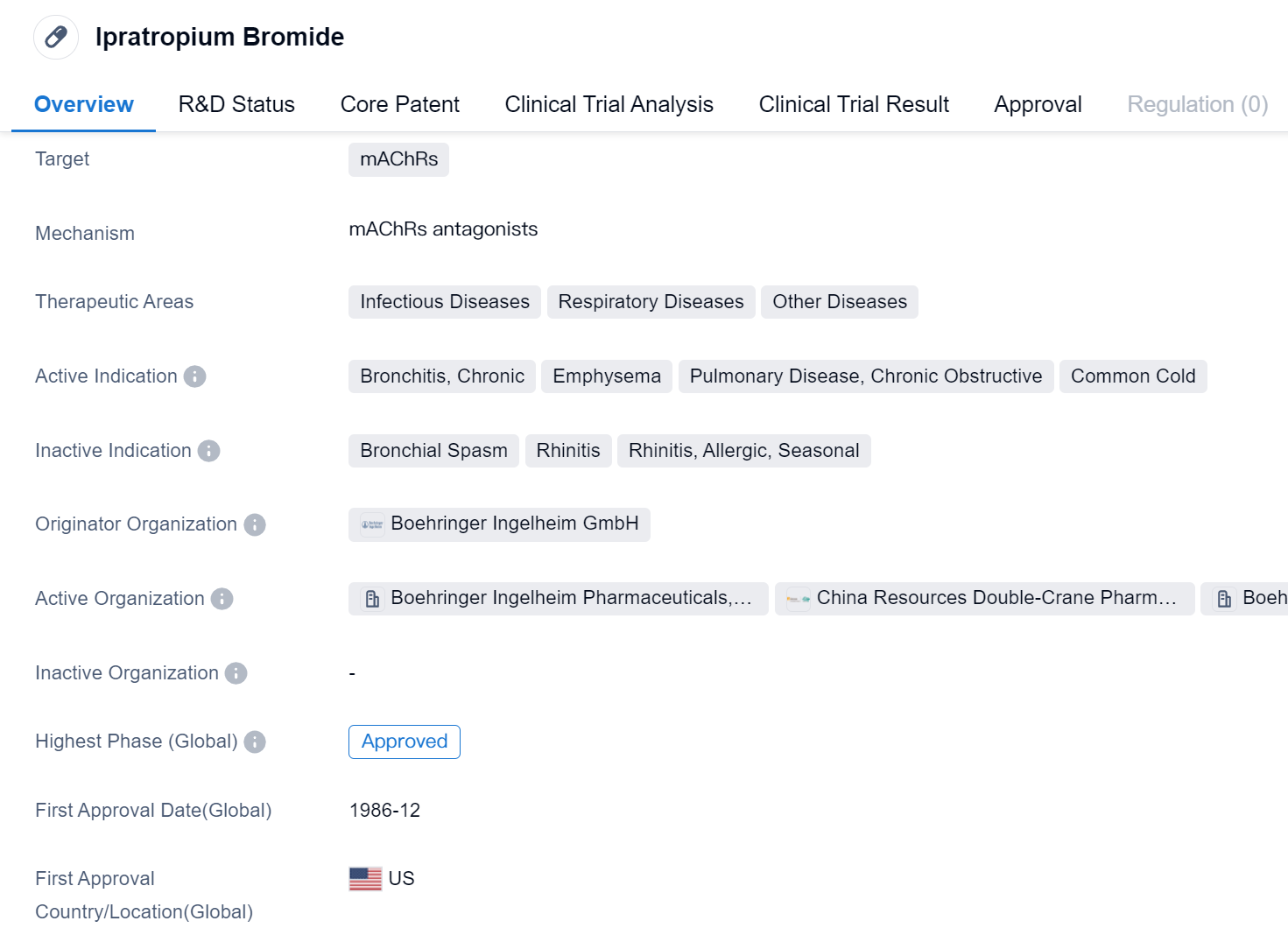Viewport: 1288px width, 928px height.
Task: Click China Resources Double-Crane logo icon
Action: point(798,599)
